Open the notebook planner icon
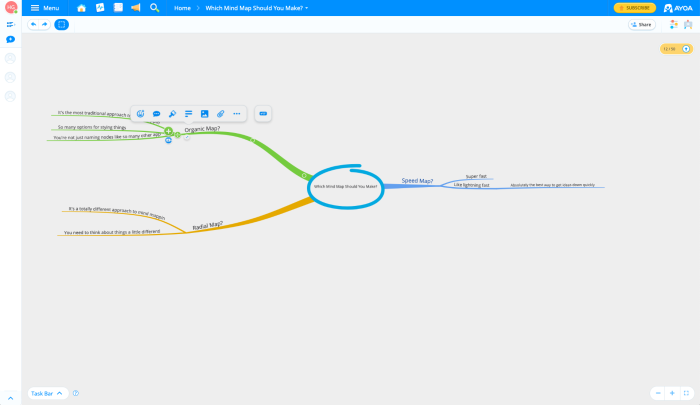Viewport: 700px width, 405px height. coord(118,8)
